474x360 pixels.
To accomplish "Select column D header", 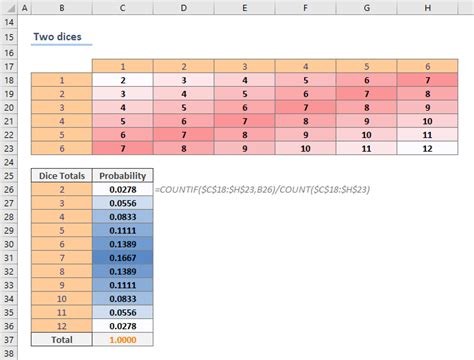I will 184,7.
